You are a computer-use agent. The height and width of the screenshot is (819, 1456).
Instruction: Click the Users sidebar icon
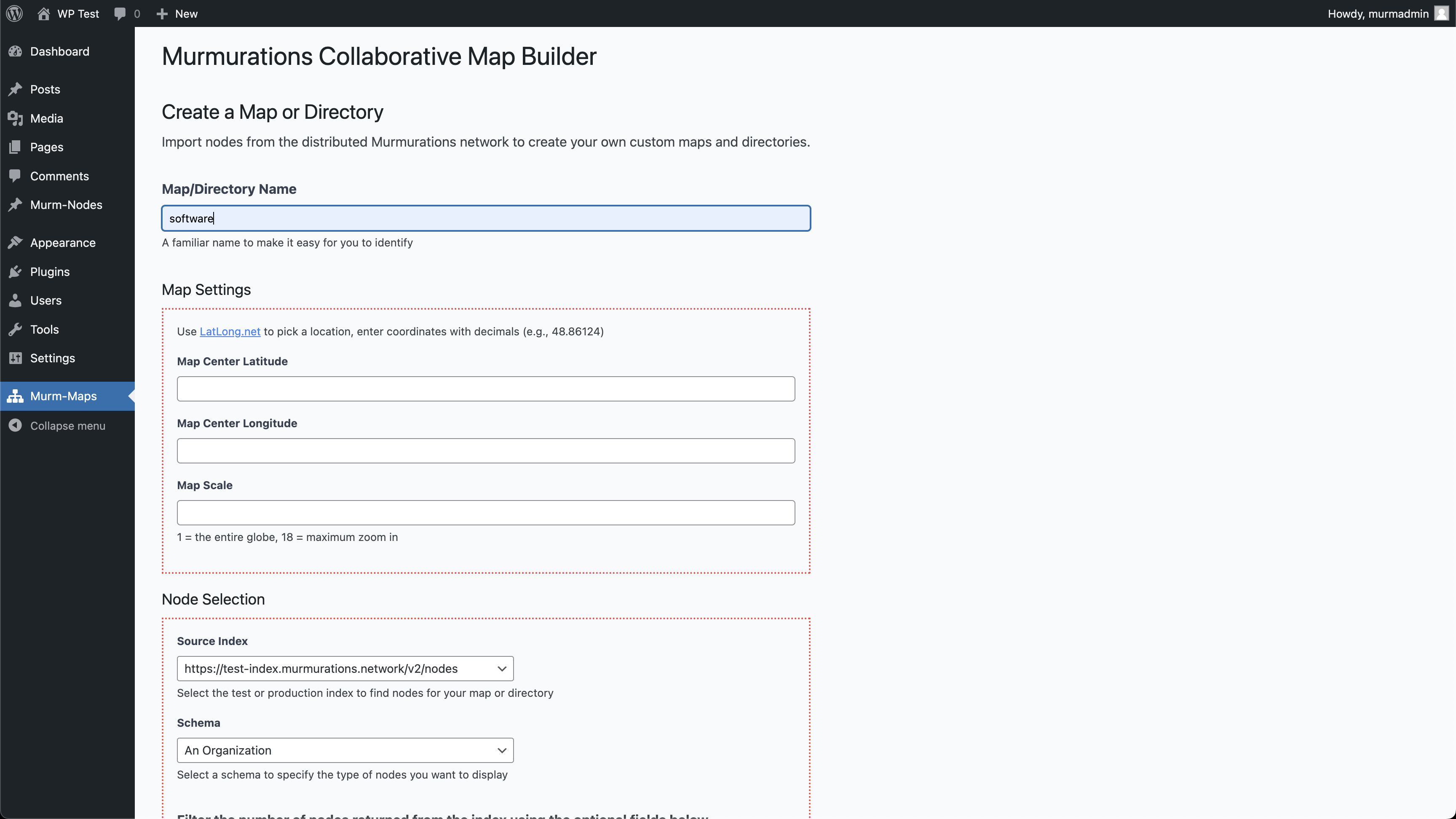pyautogui.click(x=15, y=300)
